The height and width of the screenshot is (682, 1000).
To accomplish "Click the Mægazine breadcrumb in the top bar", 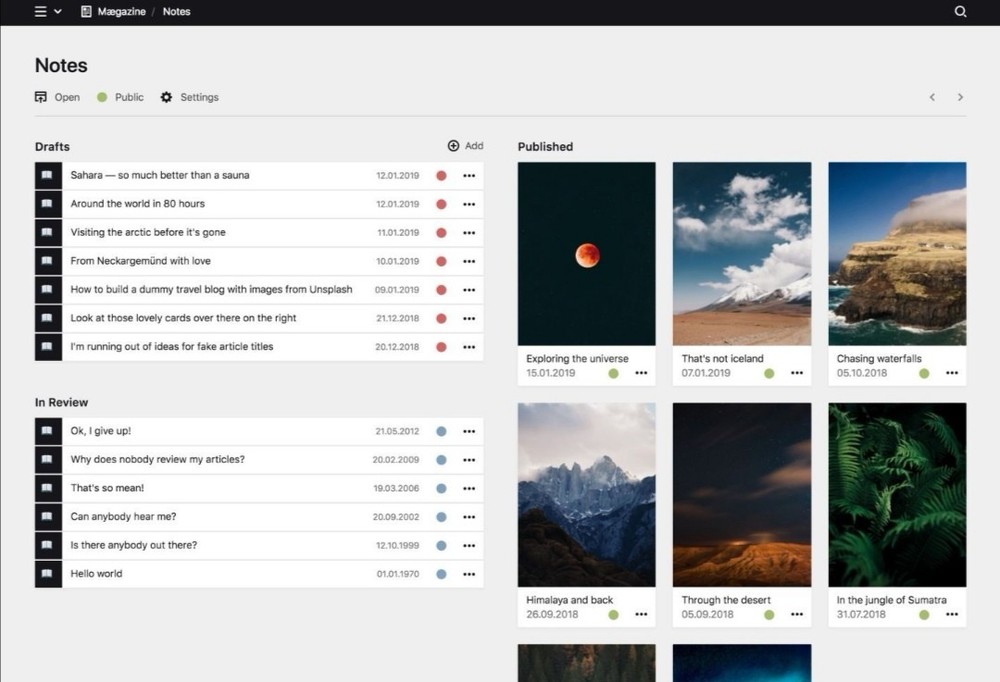I will pos(119,12).
